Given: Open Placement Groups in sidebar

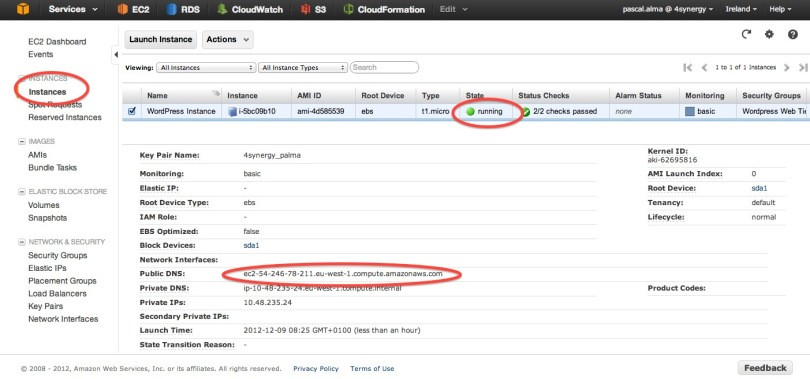Looking at the screenshot, I should pyautogui.click(x=63, y=281).
